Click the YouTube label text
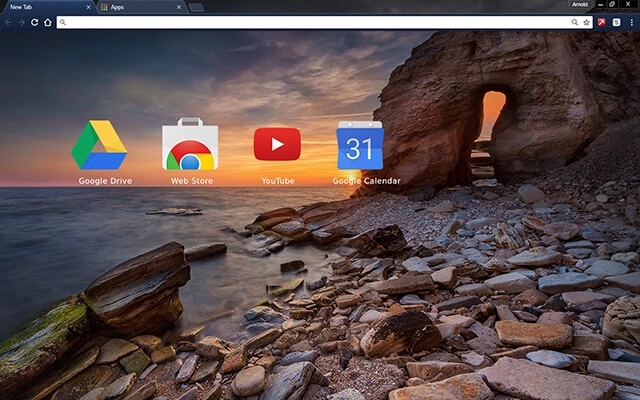 278,181
